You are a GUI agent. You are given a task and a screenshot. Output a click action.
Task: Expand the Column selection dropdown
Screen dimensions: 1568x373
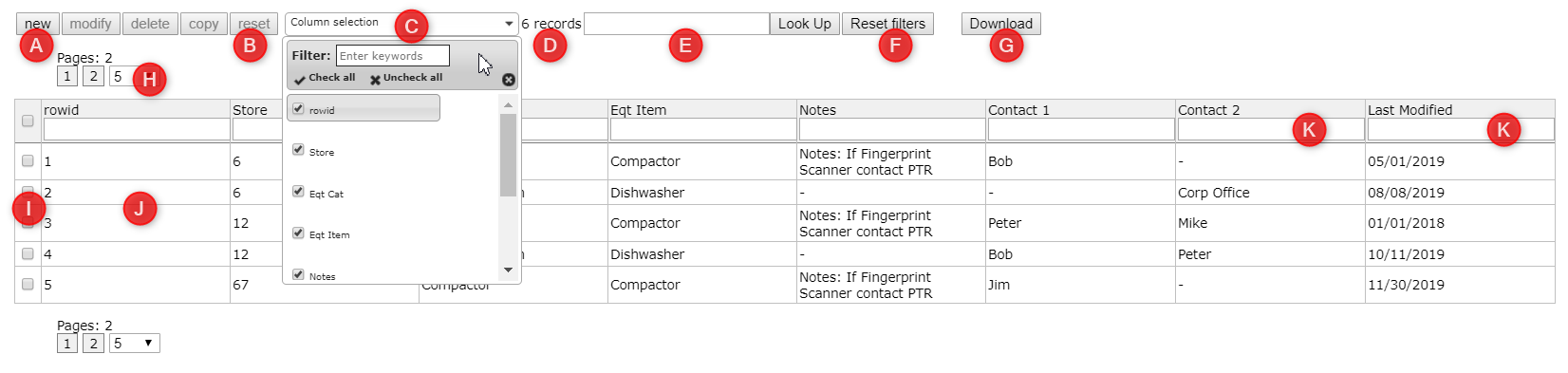[x=401, y=23]
